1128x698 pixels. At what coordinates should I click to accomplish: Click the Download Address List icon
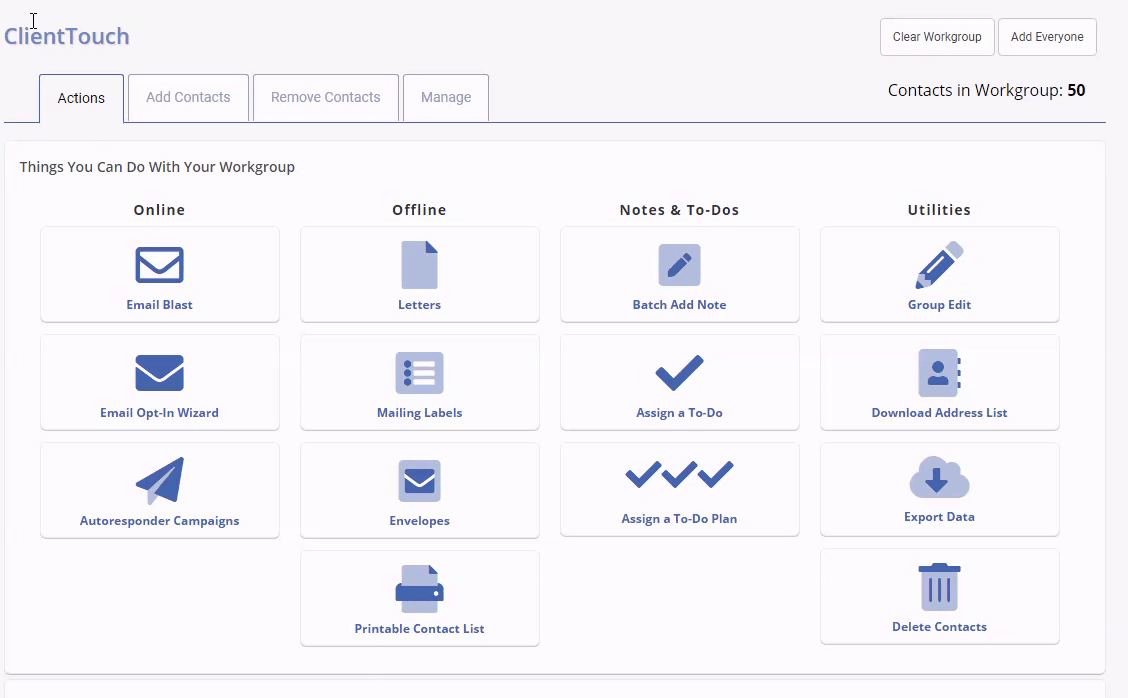pos(940,373)
